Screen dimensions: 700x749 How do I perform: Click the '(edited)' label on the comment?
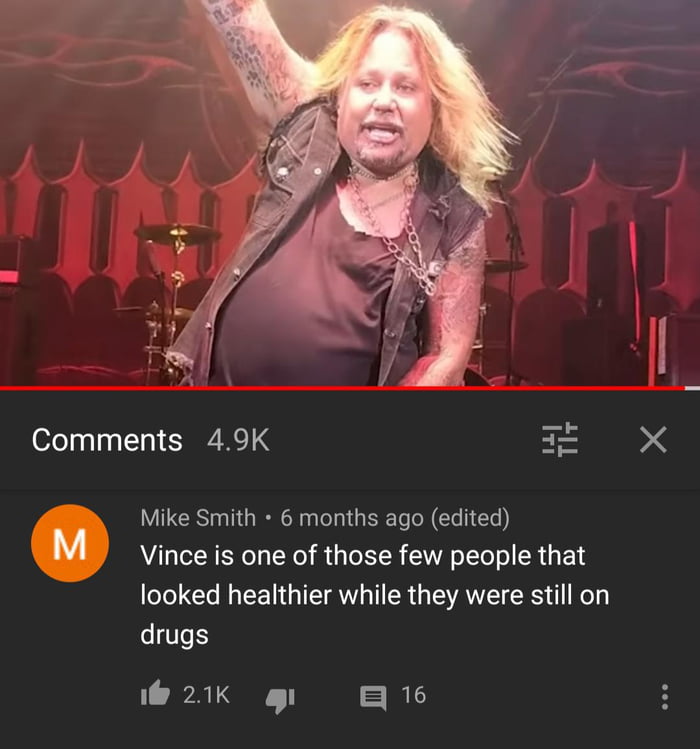[470, 518]
